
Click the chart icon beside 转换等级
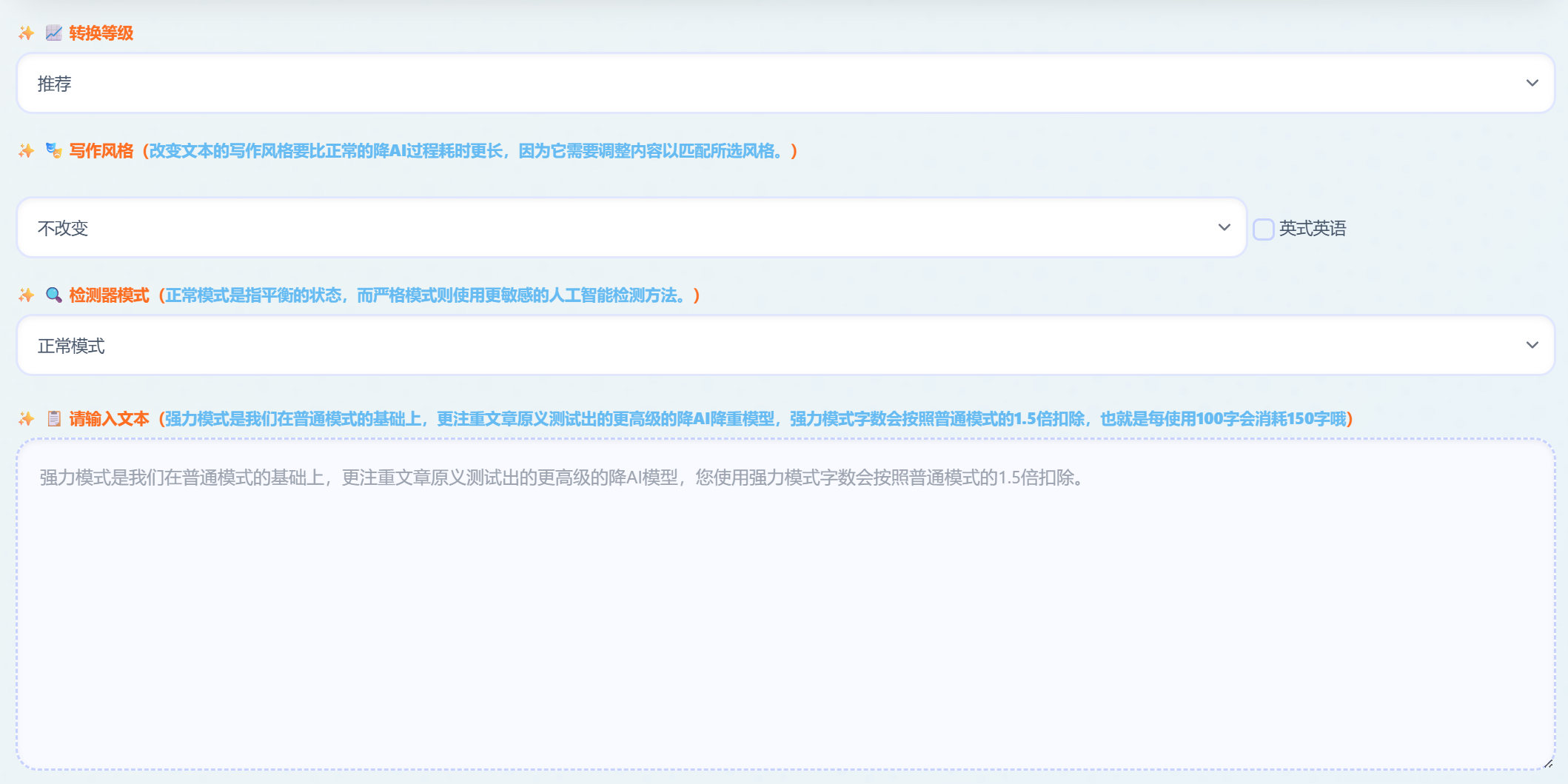(x=53, y=33)
